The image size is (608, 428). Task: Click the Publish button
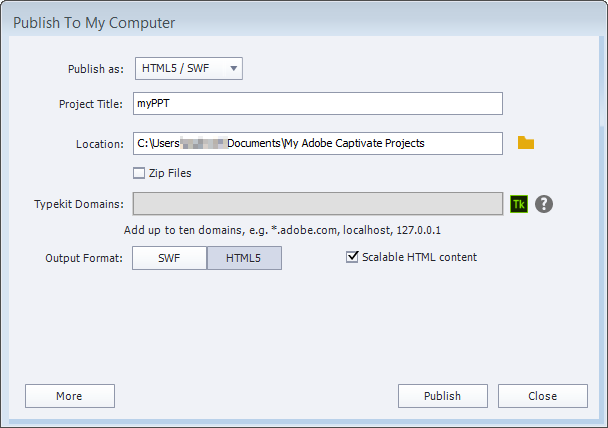442,396
